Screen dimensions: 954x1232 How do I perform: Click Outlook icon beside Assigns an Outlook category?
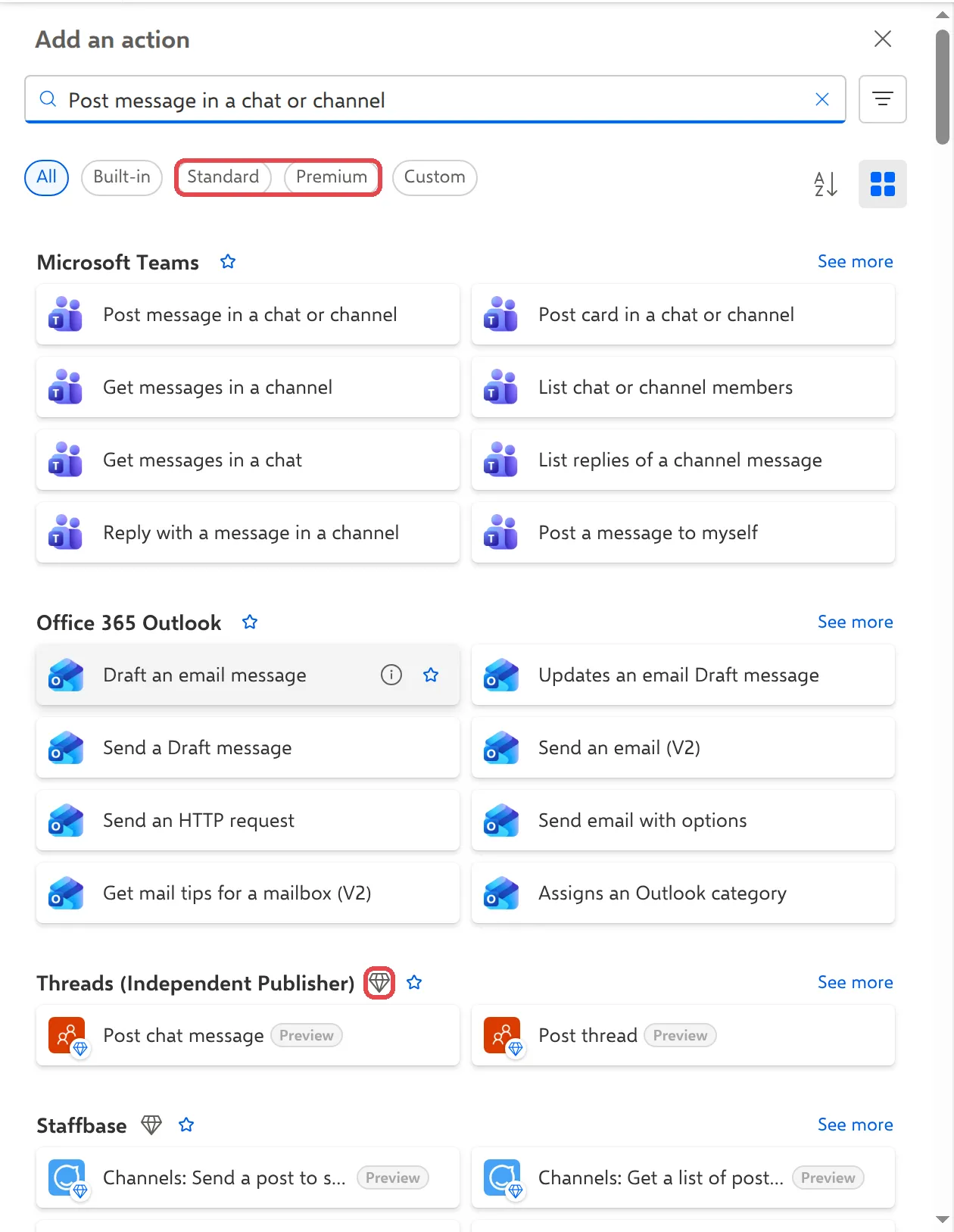click(x=500, y=893)
